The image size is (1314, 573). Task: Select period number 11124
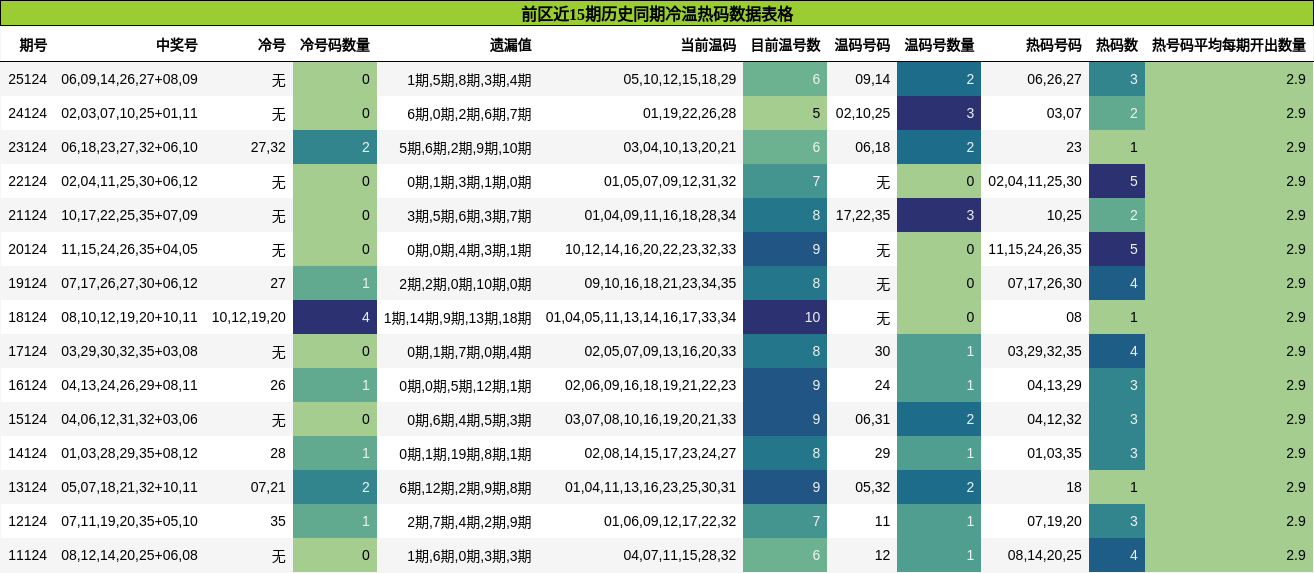27,555
